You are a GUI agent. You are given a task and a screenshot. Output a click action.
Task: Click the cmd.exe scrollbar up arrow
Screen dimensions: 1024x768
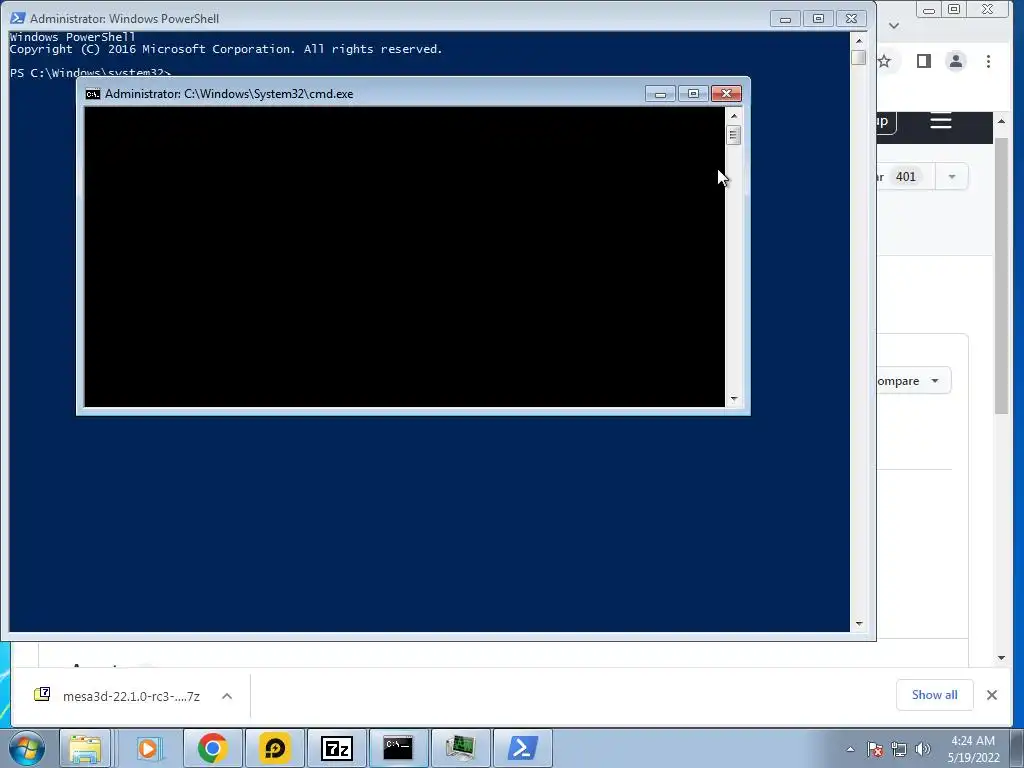734,116
